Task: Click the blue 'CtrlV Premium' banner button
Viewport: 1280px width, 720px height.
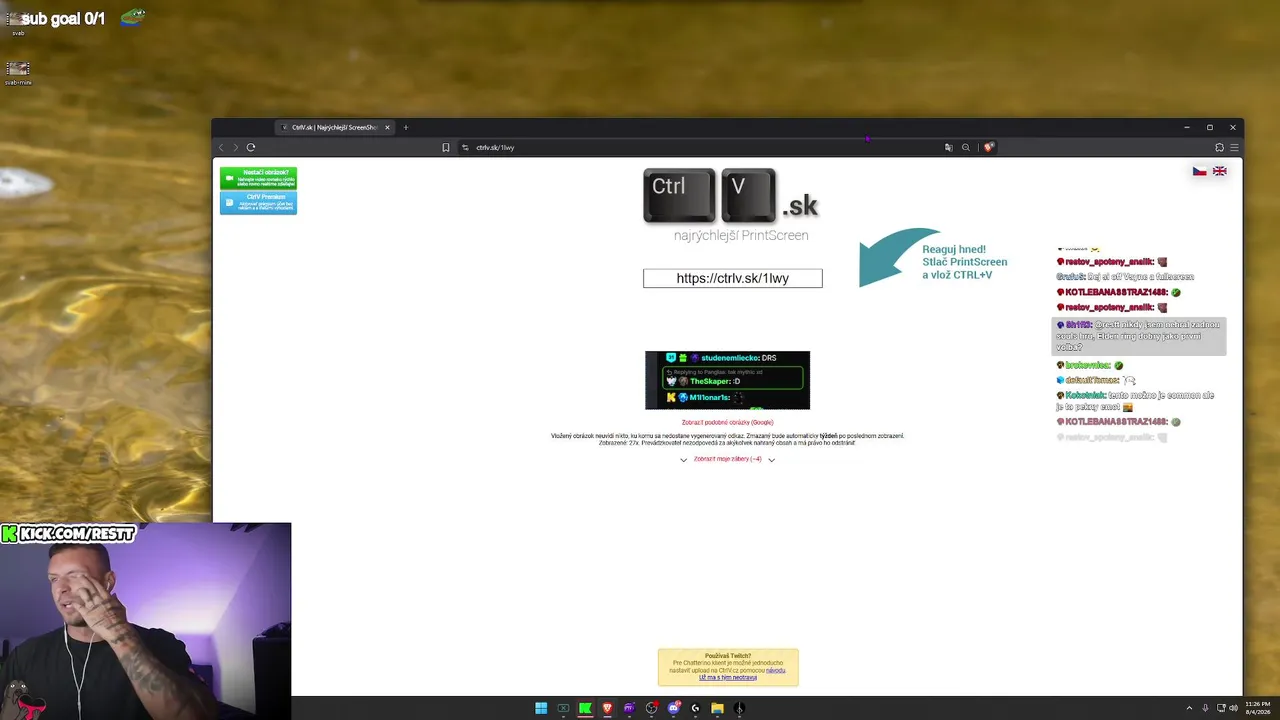Action: pos(258,202)
